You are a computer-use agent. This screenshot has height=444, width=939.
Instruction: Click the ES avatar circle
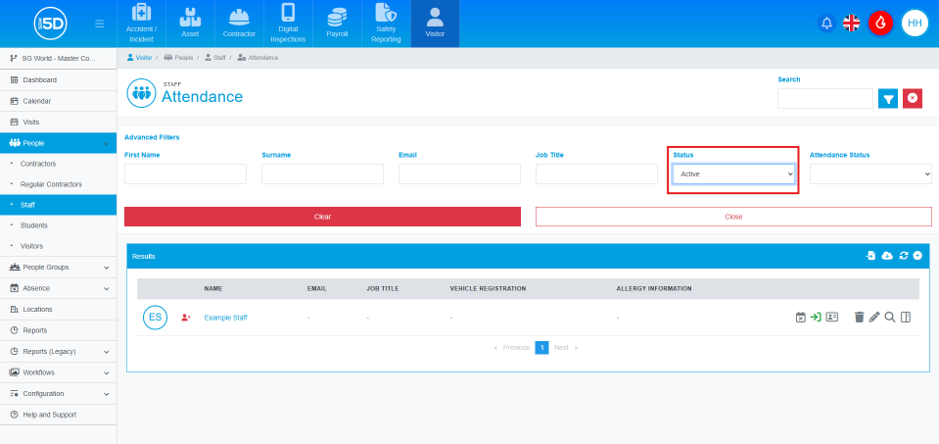point(155,318)
